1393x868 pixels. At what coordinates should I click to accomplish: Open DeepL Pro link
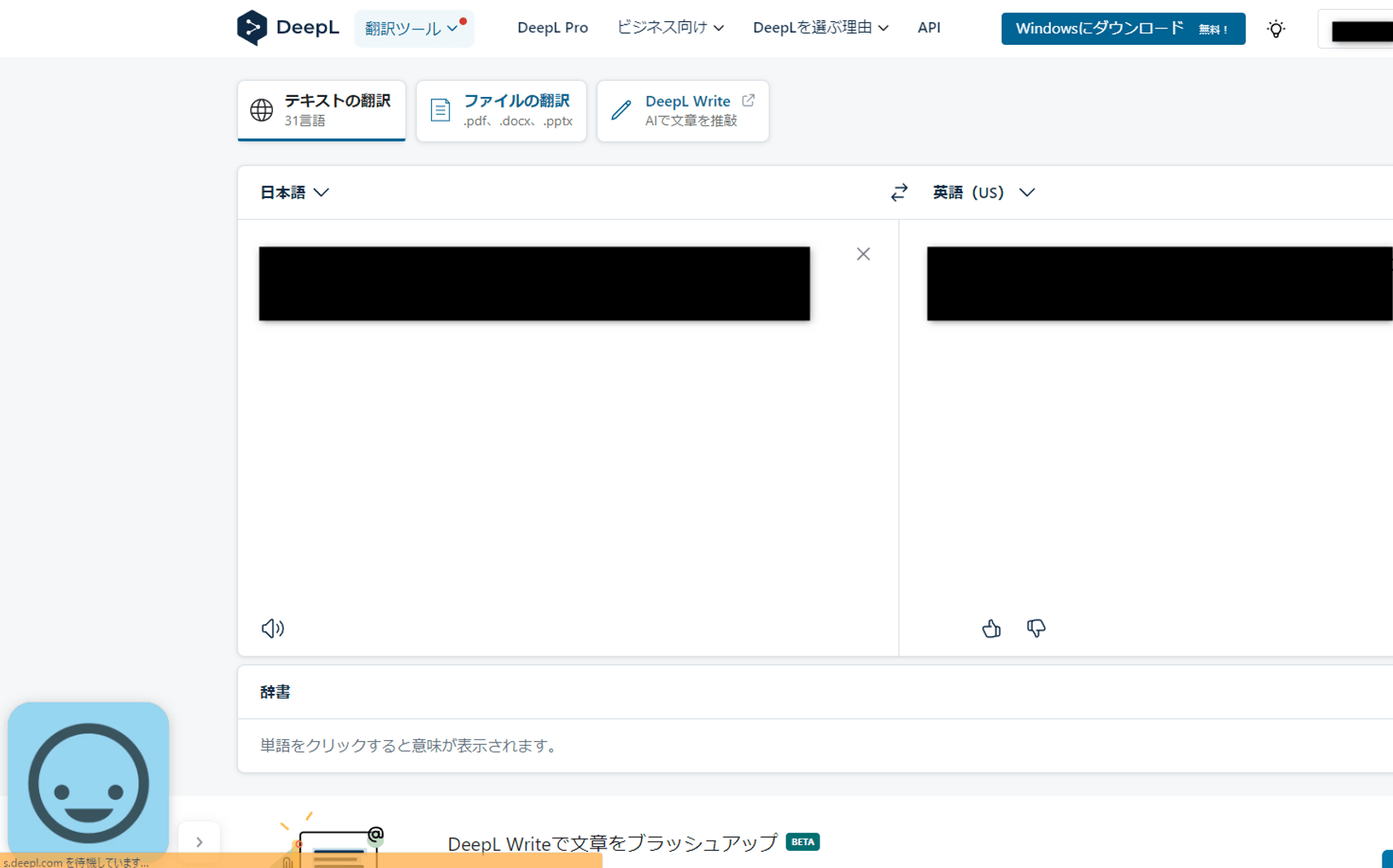pyautogui.click(x=552, y=28)
